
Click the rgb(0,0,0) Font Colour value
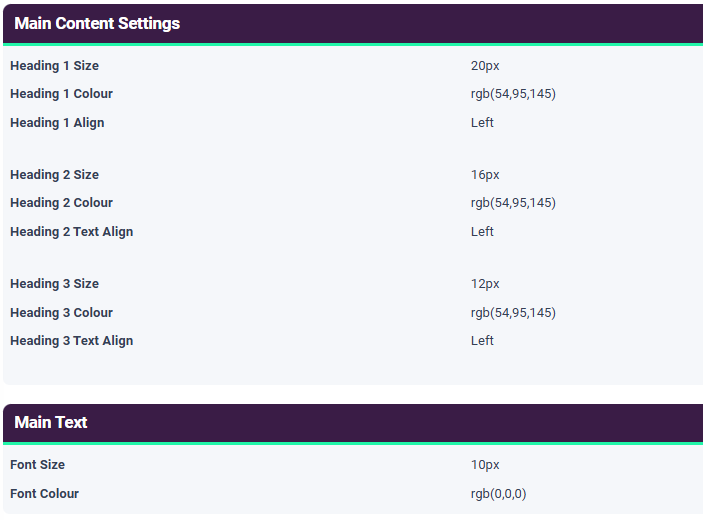[x=498, y=494]
